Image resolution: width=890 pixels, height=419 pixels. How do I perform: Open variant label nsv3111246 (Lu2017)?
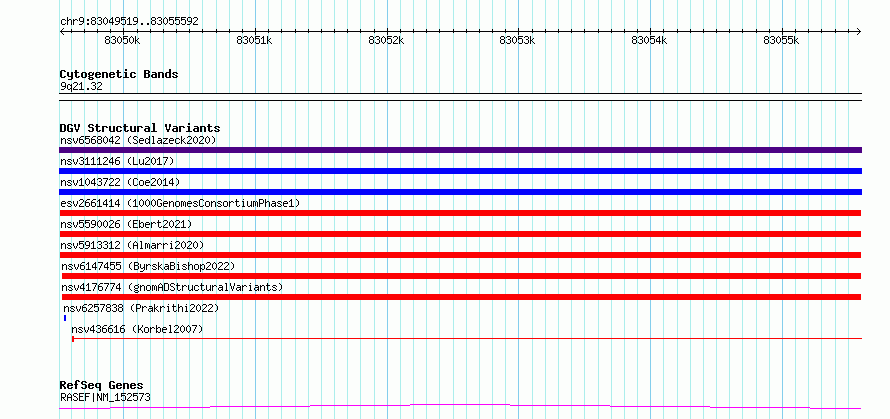117,161
